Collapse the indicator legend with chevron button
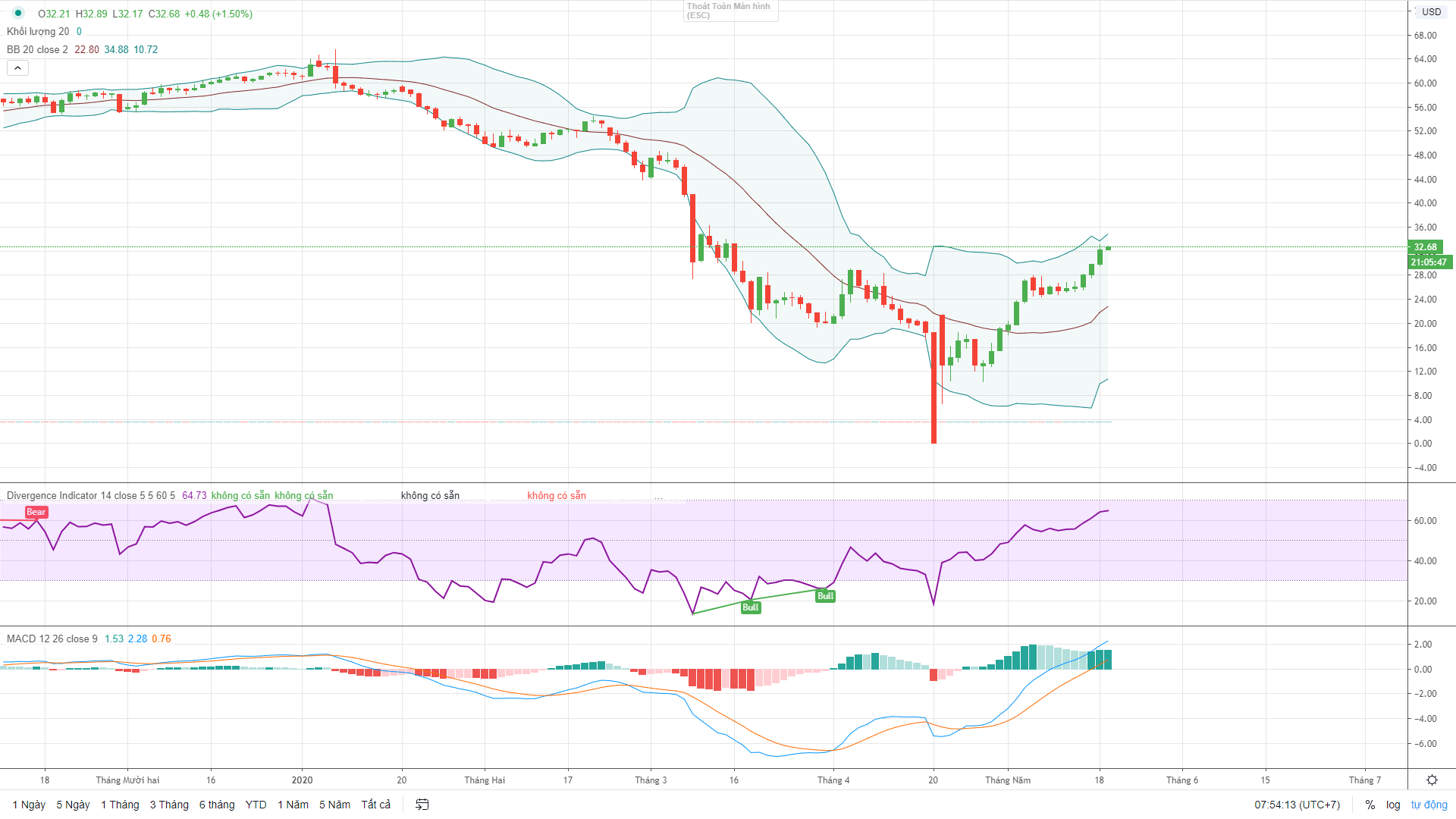This screenshot has height=819, width=1456. pos(17,68)
